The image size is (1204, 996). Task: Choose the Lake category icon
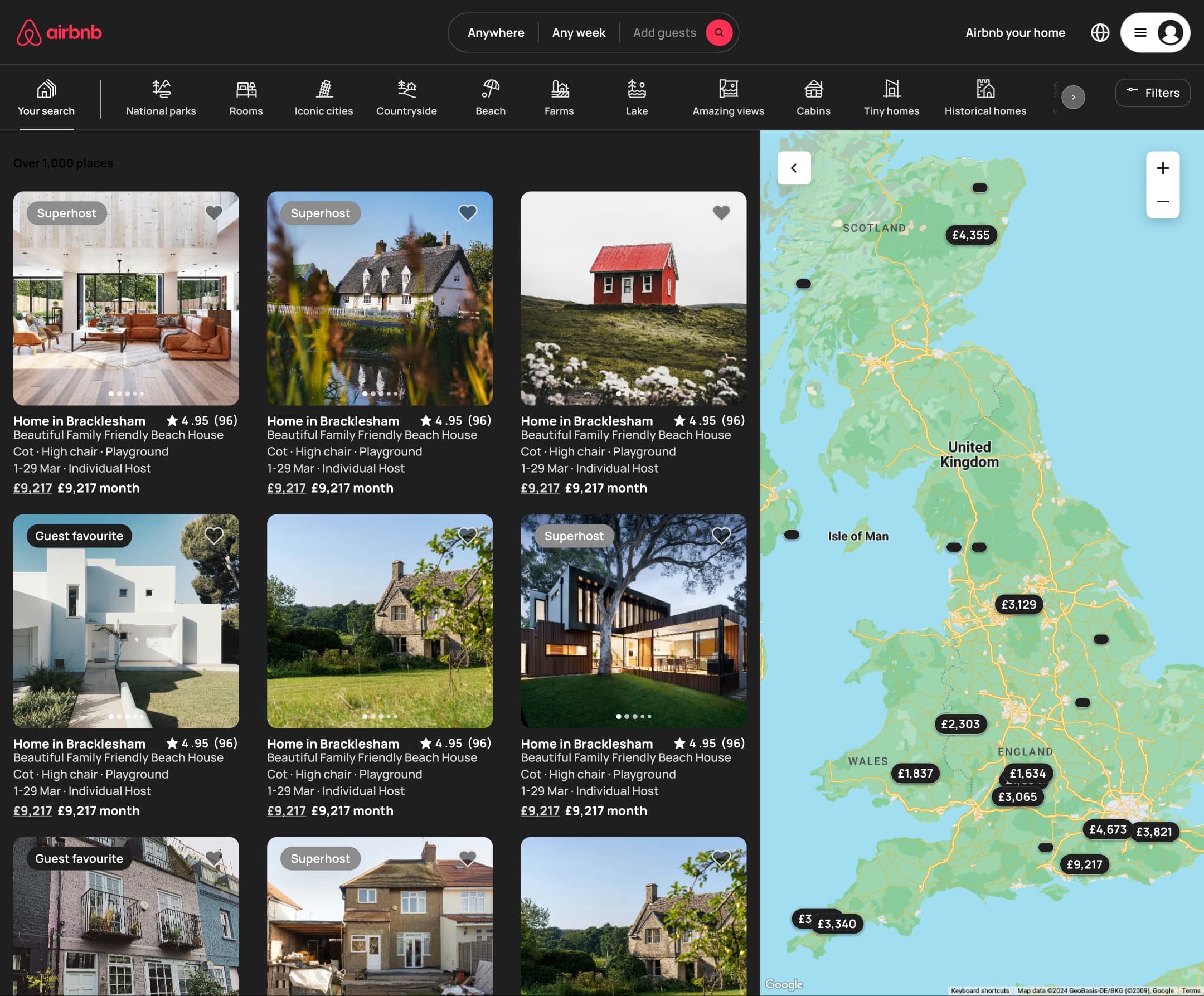(637, 89)
